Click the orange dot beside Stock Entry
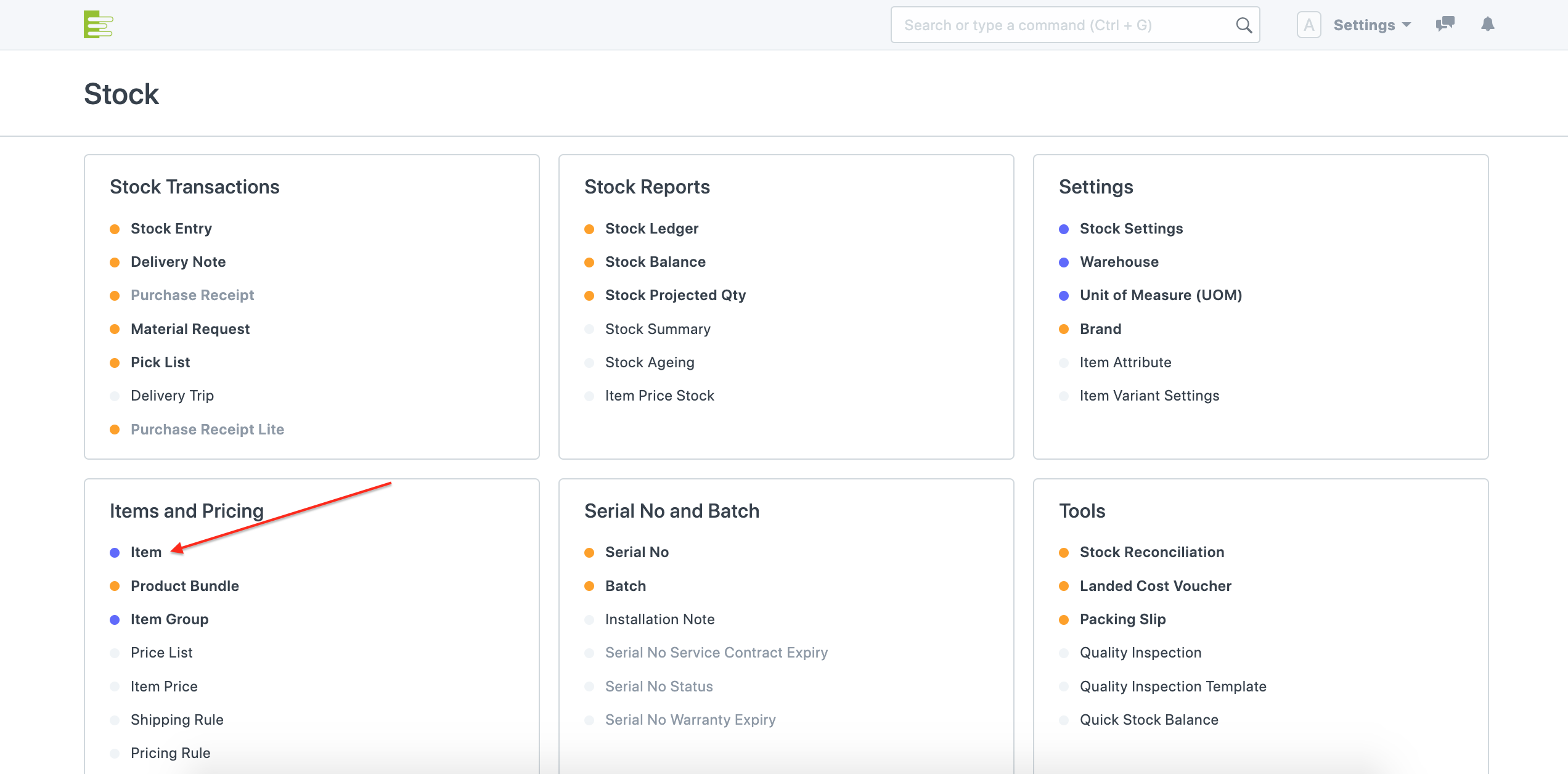The image size is (1568, 774). (115, 229)
